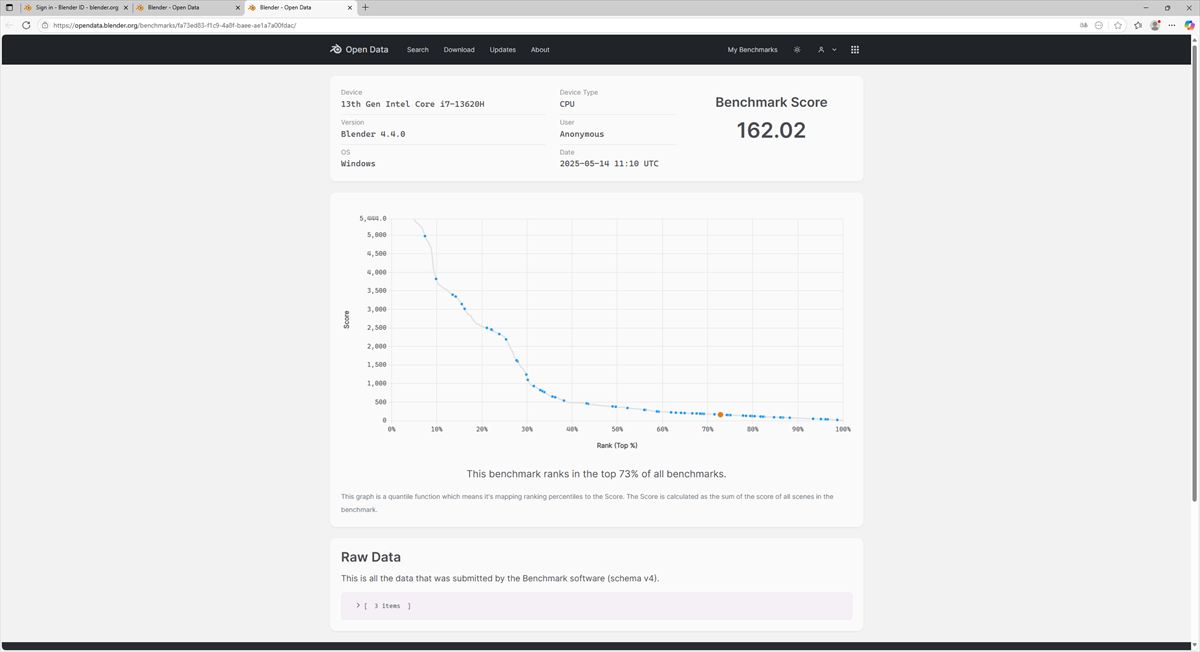Image resolution: width=1200 pixels, height=652 pixels.
Task: Minimize the browser window
Action: tap(1145, 7)
